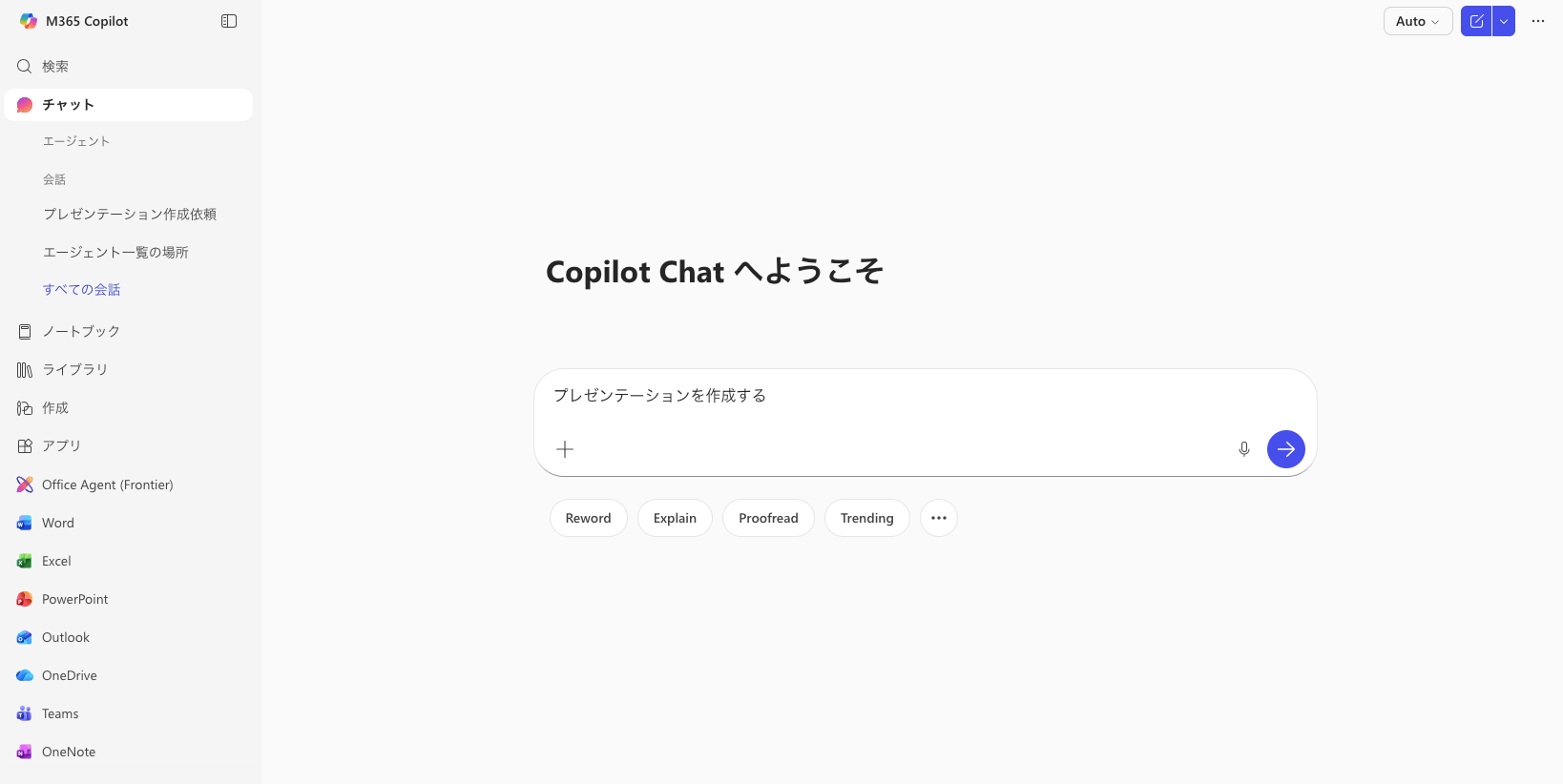Open the すべての会話 link

coord(82,290)
